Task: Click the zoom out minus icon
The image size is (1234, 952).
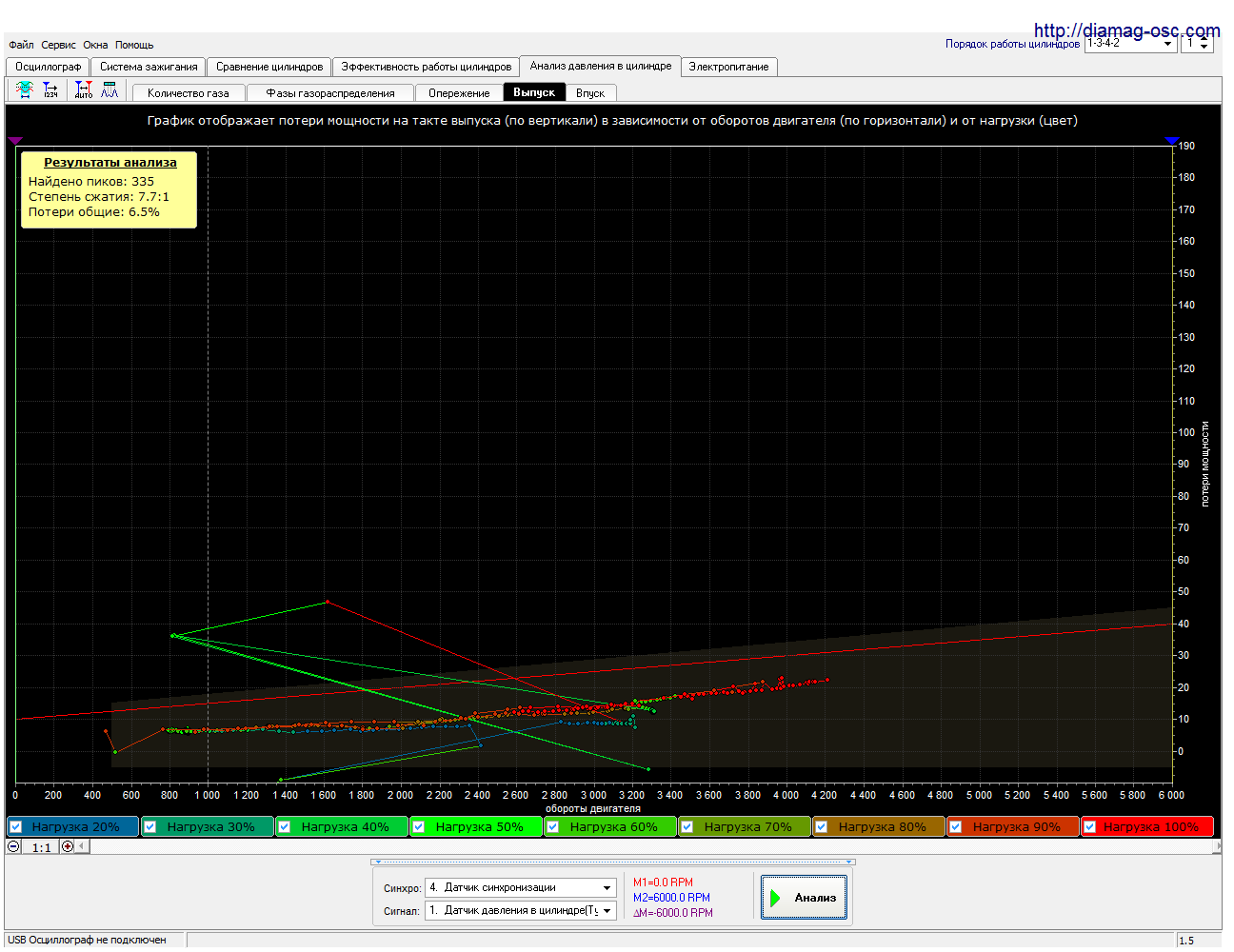Action: (x=13, y=846)
